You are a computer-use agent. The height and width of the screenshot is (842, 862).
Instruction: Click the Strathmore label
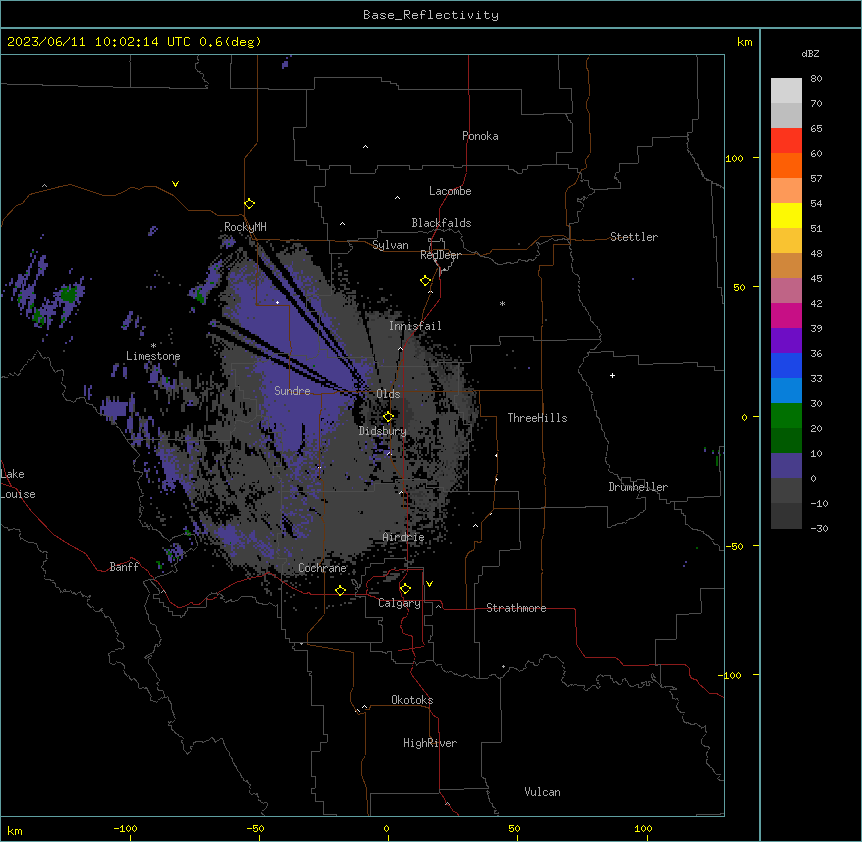click(516, 608)
